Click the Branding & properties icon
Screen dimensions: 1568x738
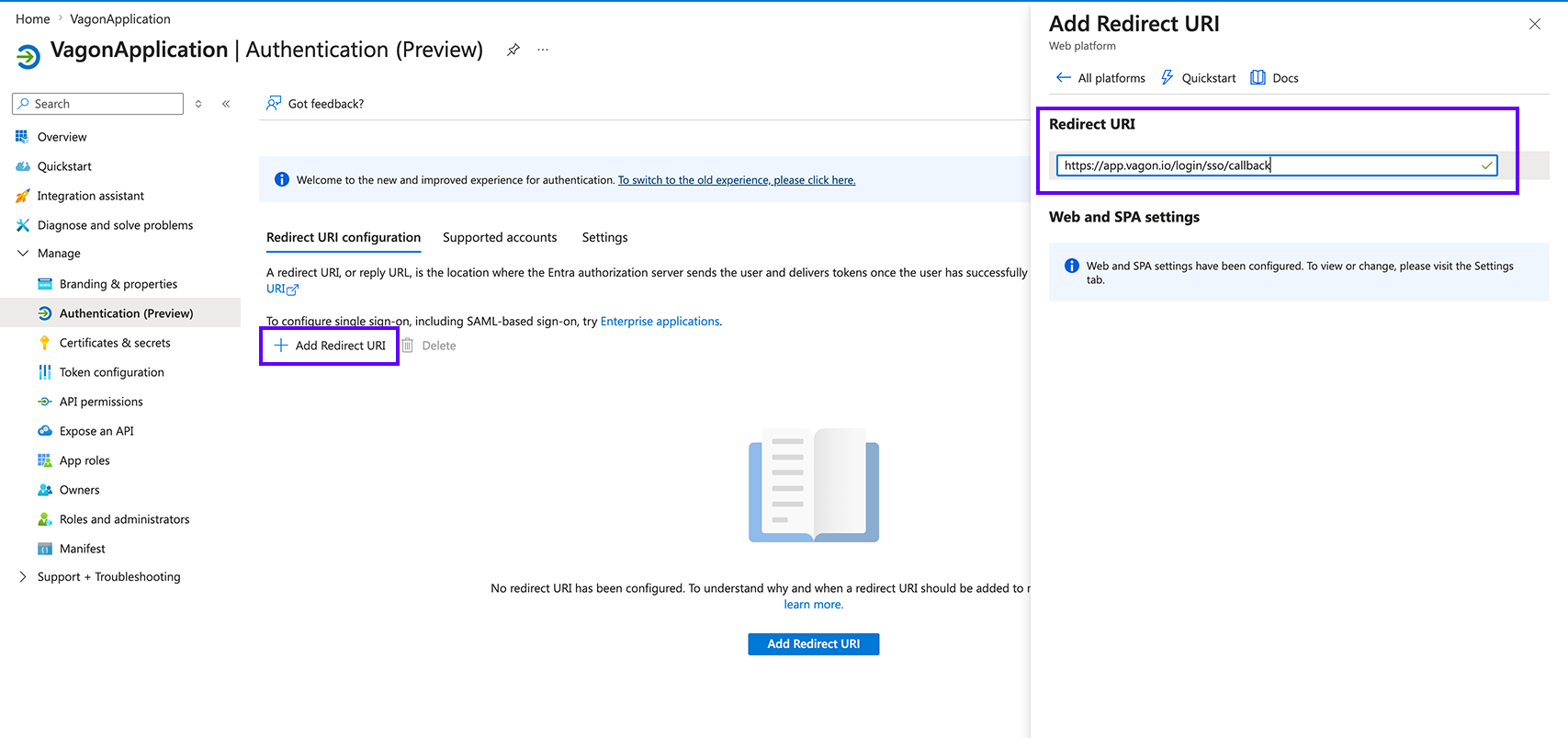pyautogui.click(x=45, y=284)
